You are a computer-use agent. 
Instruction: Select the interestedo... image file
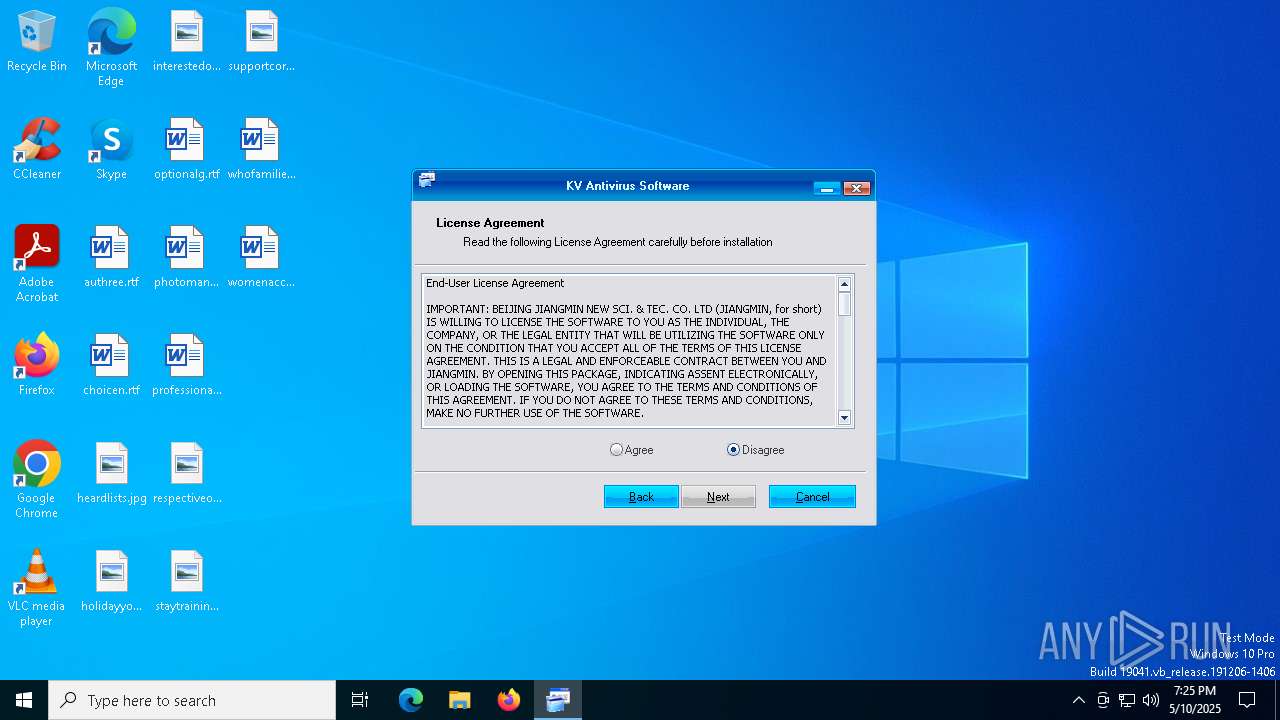tap(187, 42)
